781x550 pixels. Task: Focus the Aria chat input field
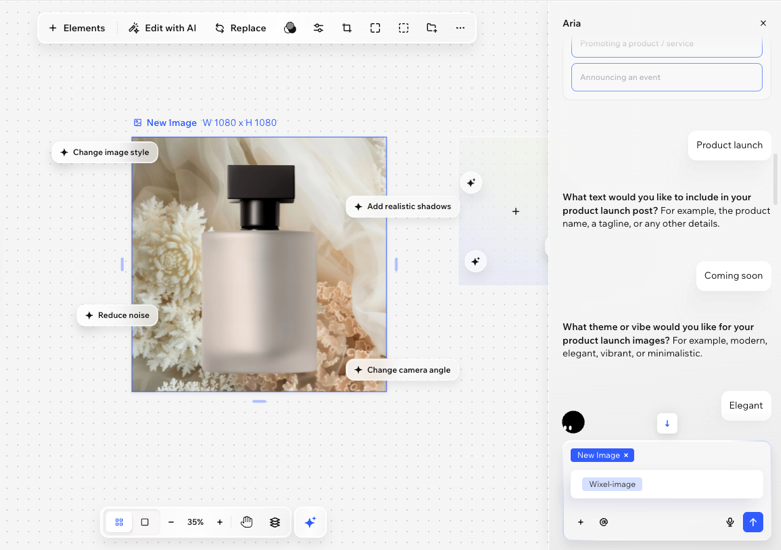(666, 484)
